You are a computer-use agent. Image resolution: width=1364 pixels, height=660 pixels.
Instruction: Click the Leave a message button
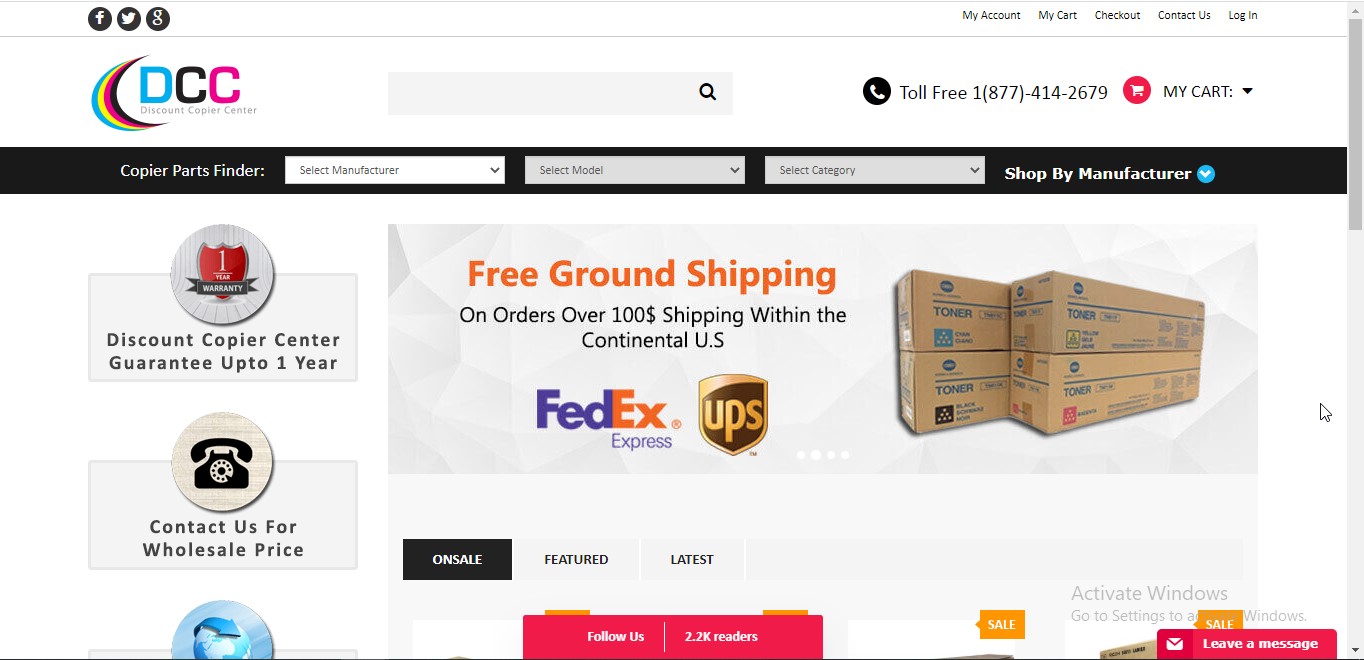coord(1247,644)
